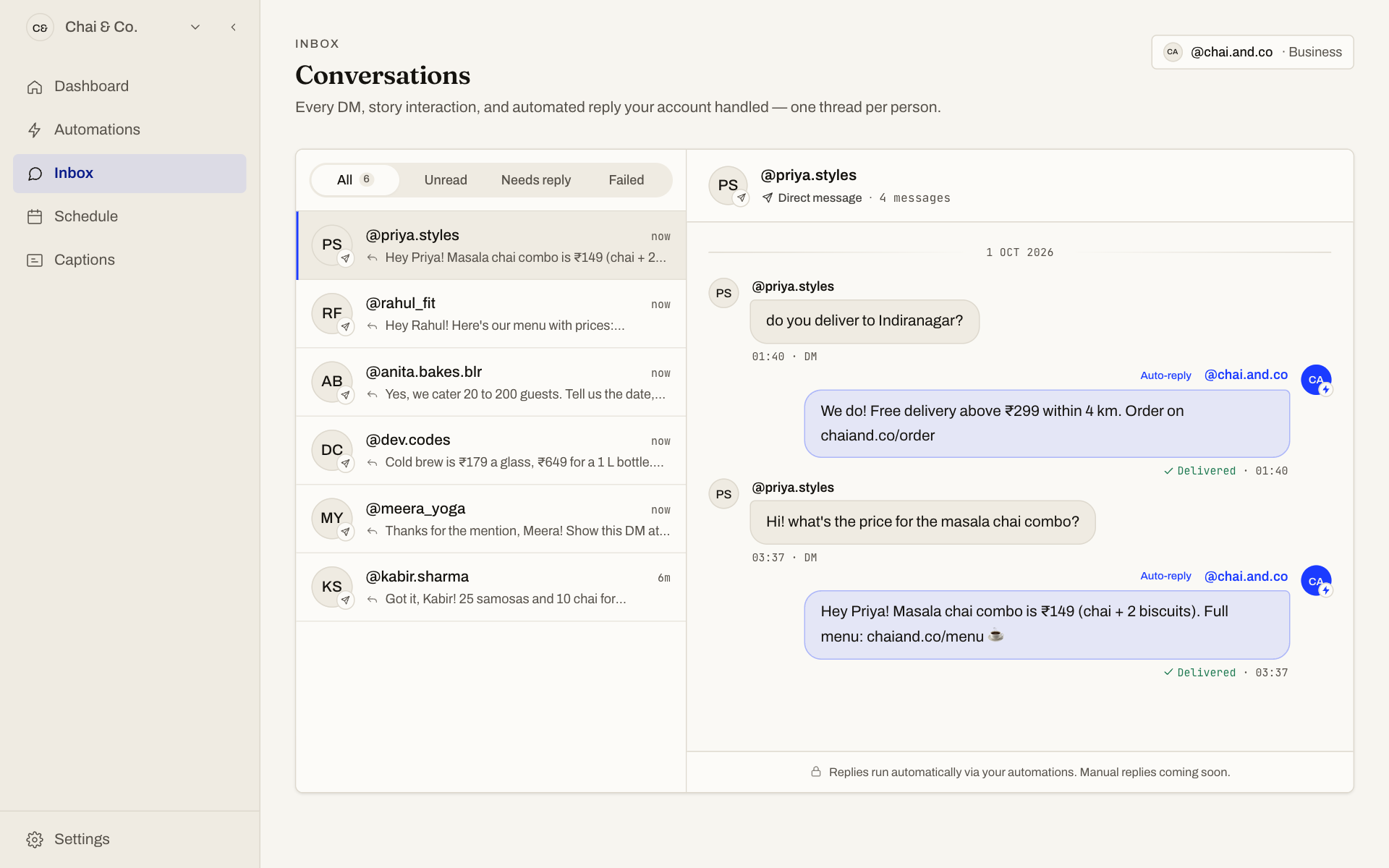This screenshot has width=1389, height=868.
Task: Click the 'do you deliver to Indiranagar?' message
Action: (x=865, y=321)
